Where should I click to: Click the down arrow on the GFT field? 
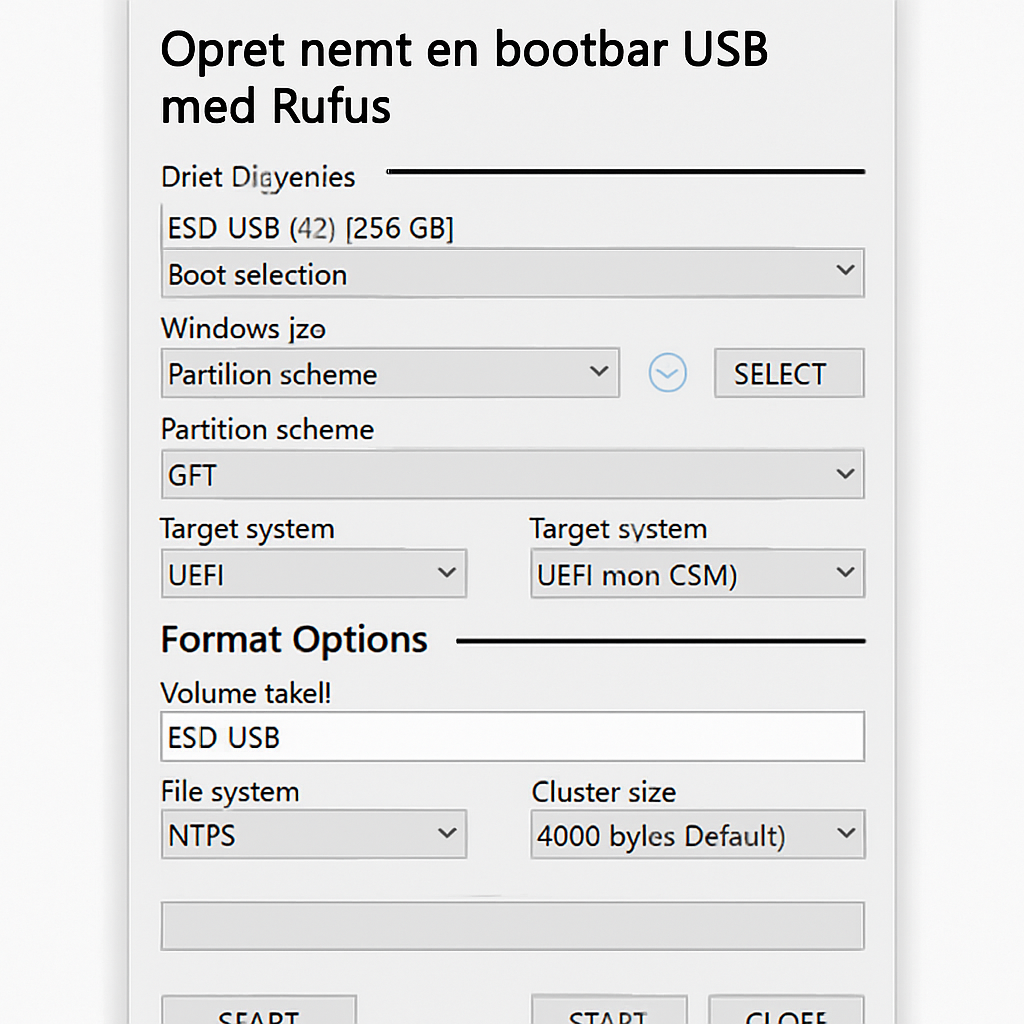click(845, 474)
